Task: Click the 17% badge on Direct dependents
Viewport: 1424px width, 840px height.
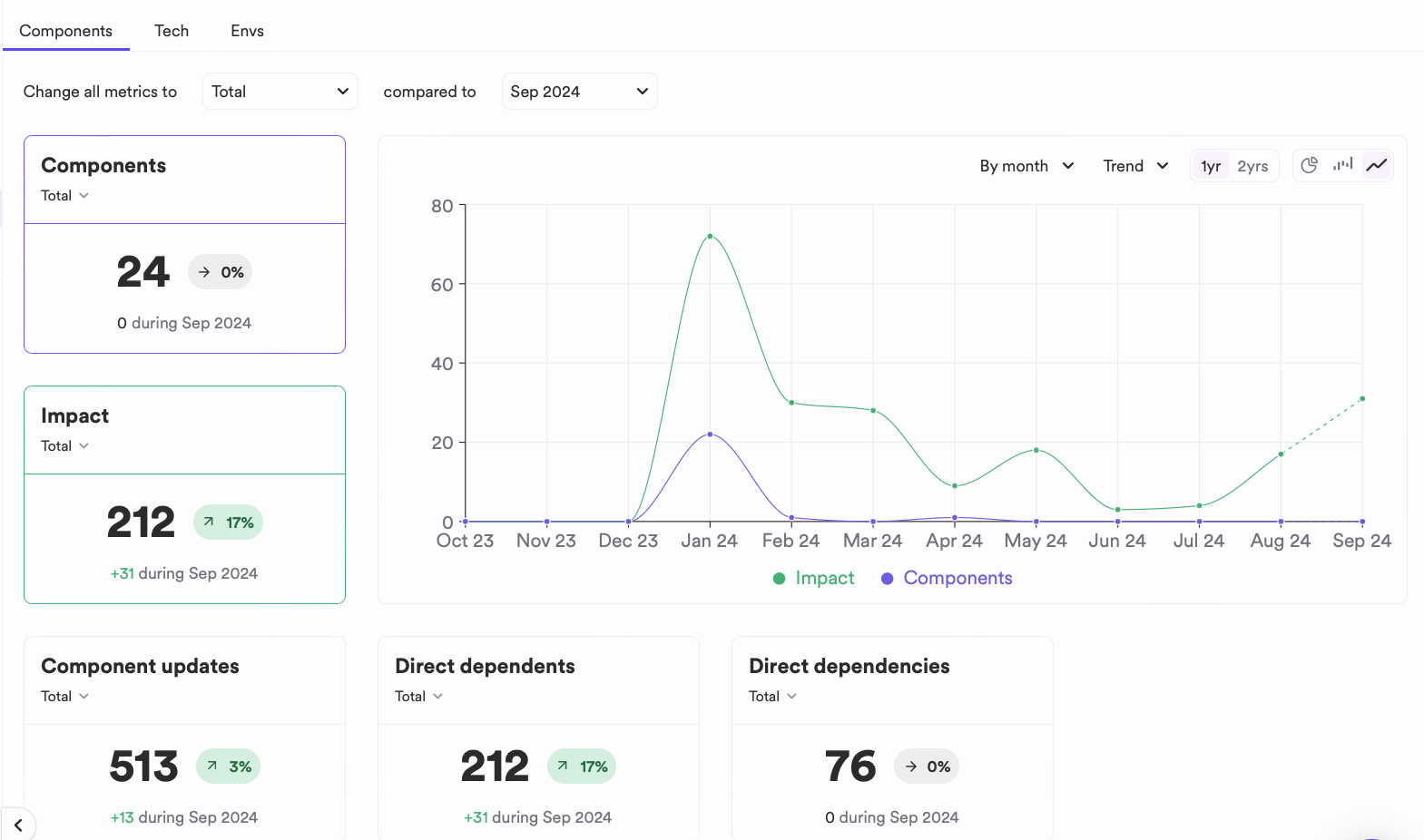Action: click(582, 767)
